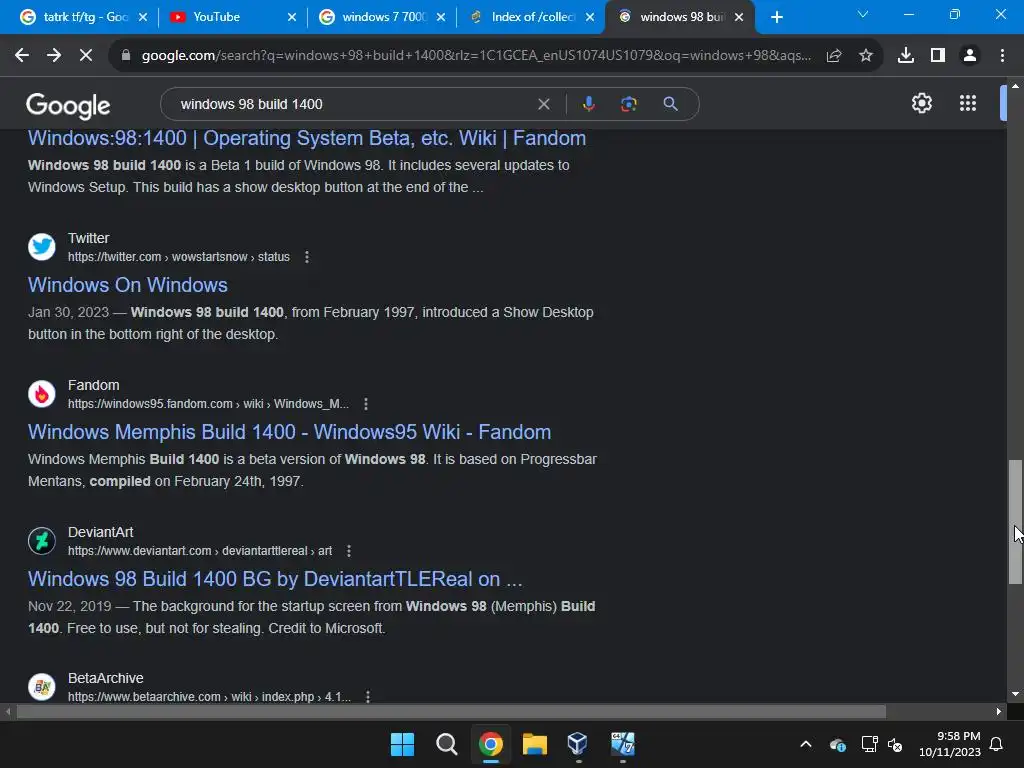Open Windows:98:1400 Operating System Beta Wiki link
Image resolution: width=1024 pixels, height=768 pixels.
pos(307,138)
